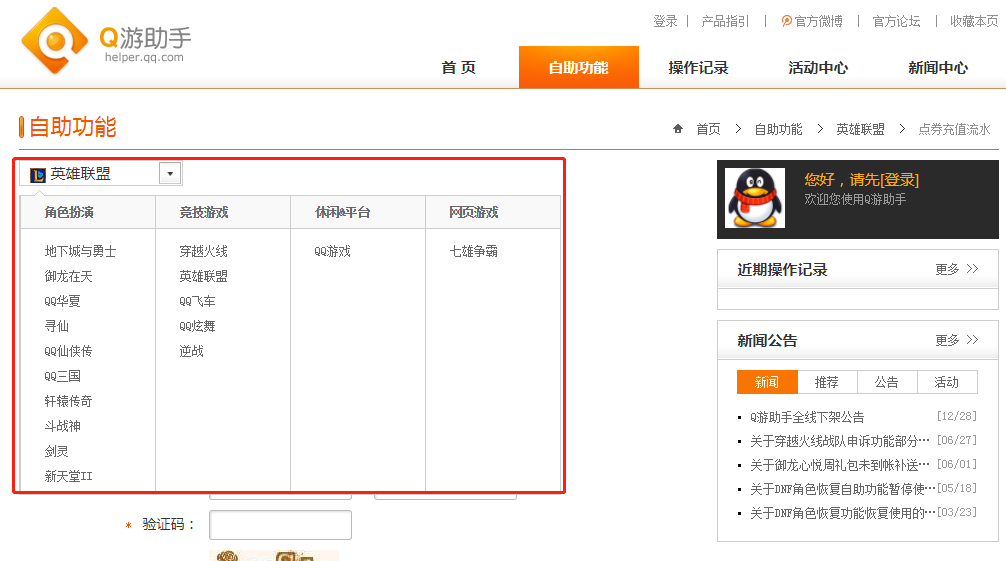Click the captcha image below 验证码 field

point(274,555)
